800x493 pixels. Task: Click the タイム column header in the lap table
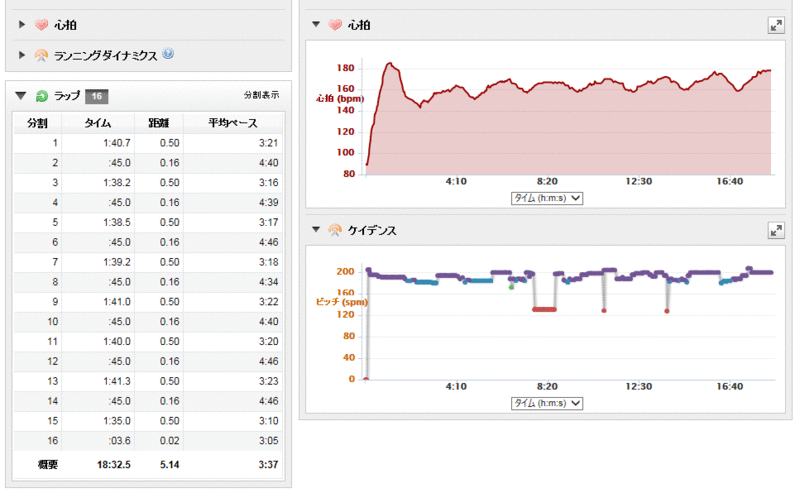pos(98,123)
